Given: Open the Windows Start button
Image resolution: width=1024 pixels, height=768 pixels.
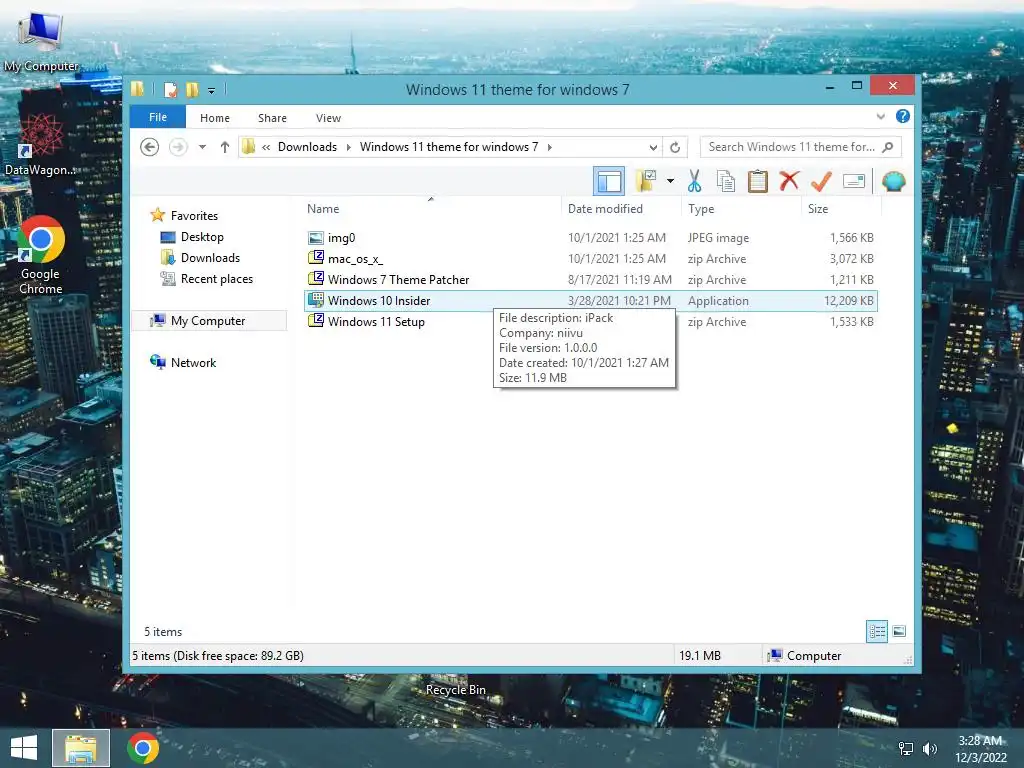Looking at the screenshot, I should 24,748.
